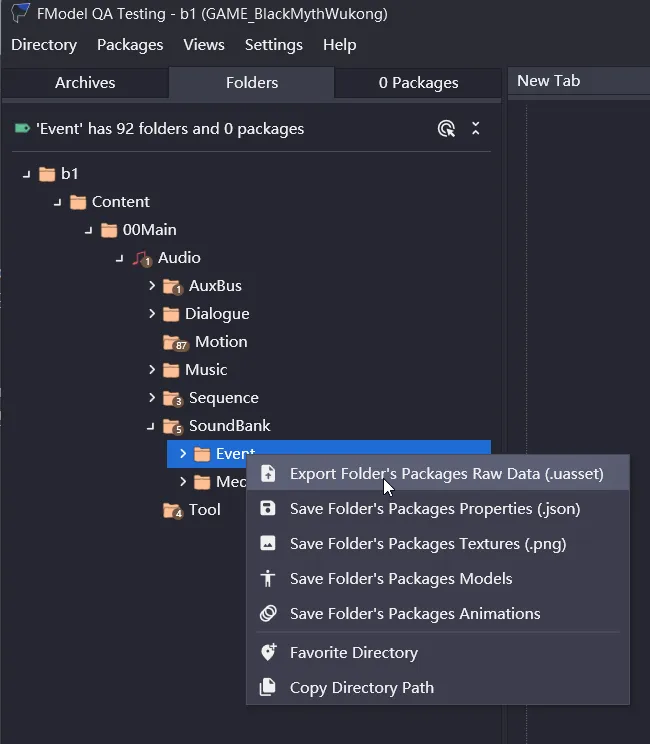Image resolution: width=650 pixels, height=744 pixels.
Task: Click the Favorite Directory pin-heart icon
Action: [x=268, y=653]
